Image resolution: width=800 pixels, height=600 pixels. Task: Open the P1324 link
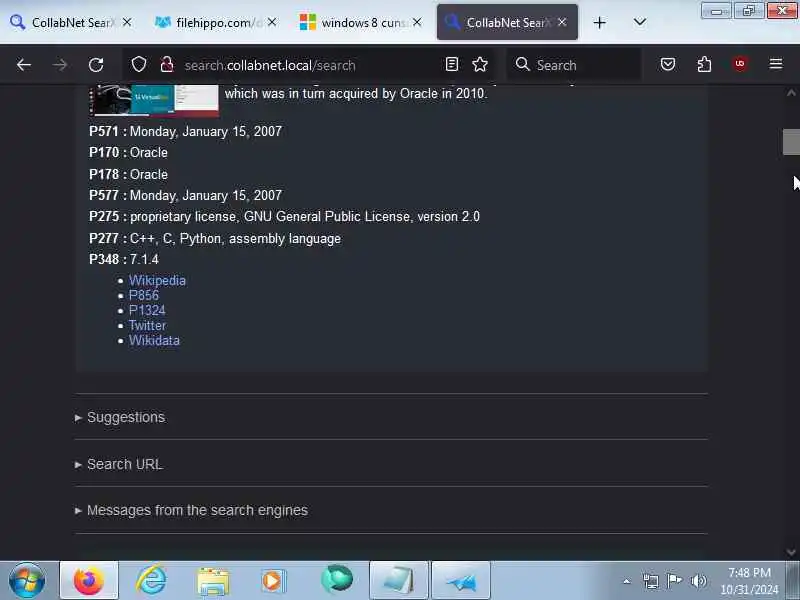(x=147, y=311)
